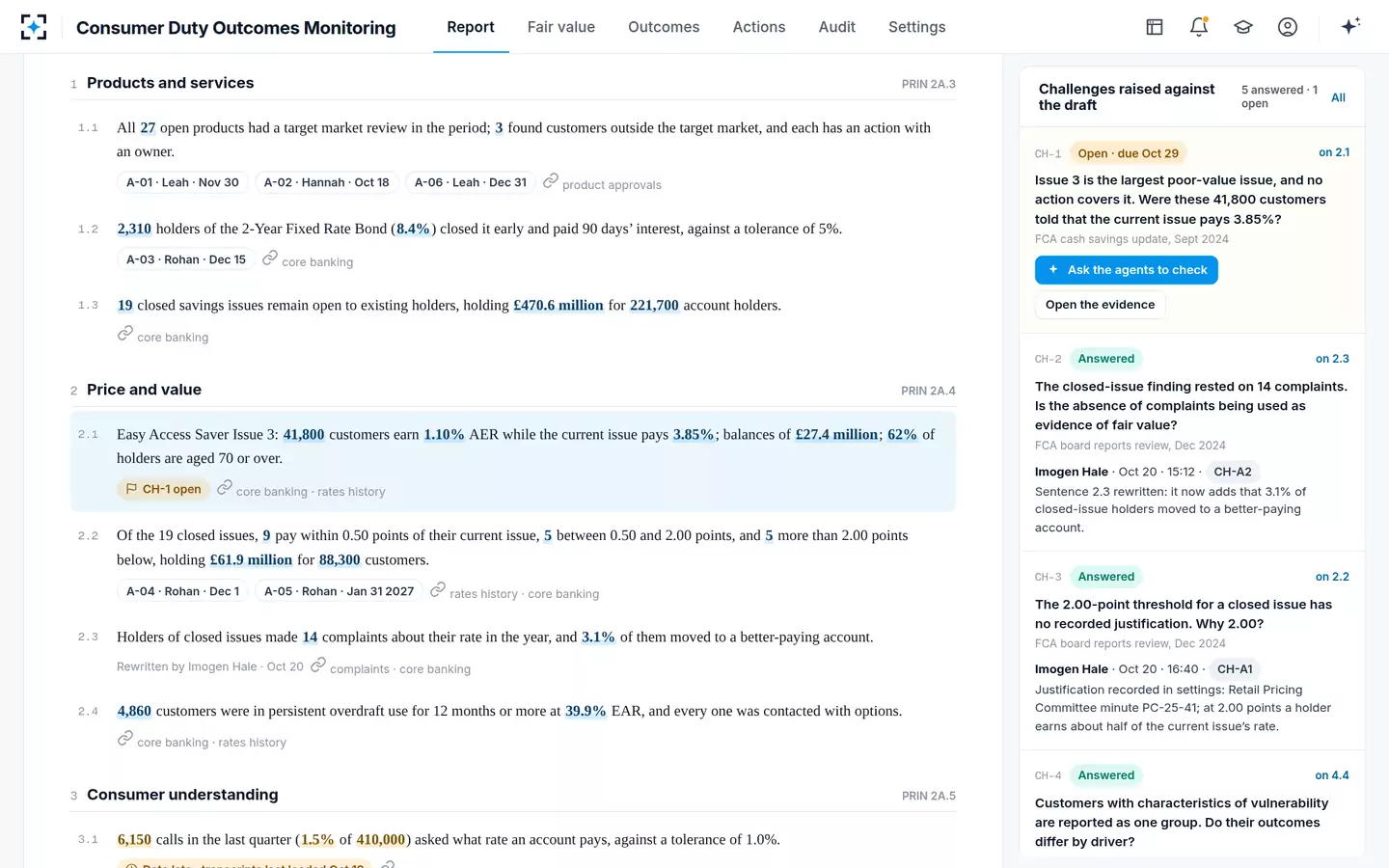
Task: Go to the Outcomes tab
Action: coord(664,27)
